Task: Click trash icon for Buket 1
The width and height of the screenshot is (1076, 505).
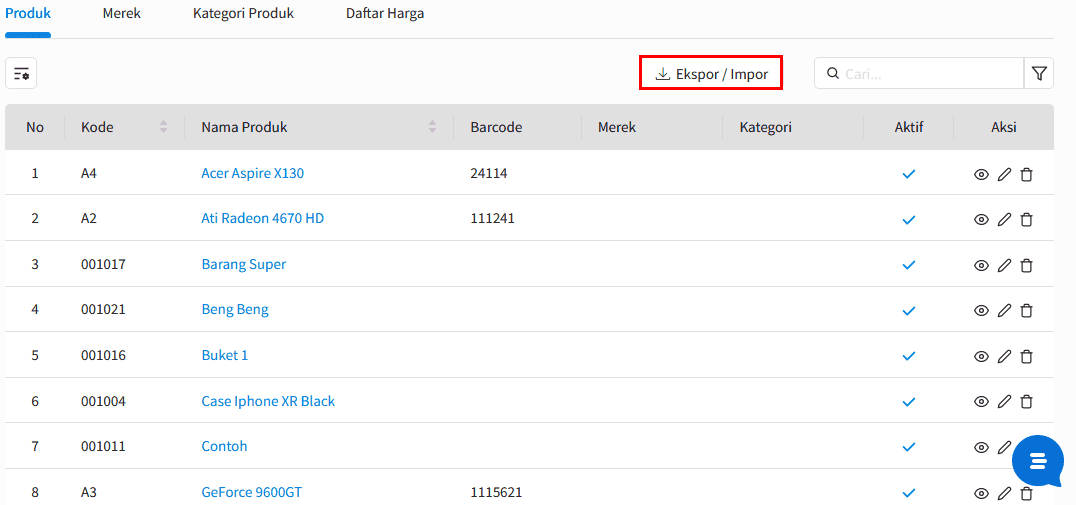Action: click(x=1026, y=356)
